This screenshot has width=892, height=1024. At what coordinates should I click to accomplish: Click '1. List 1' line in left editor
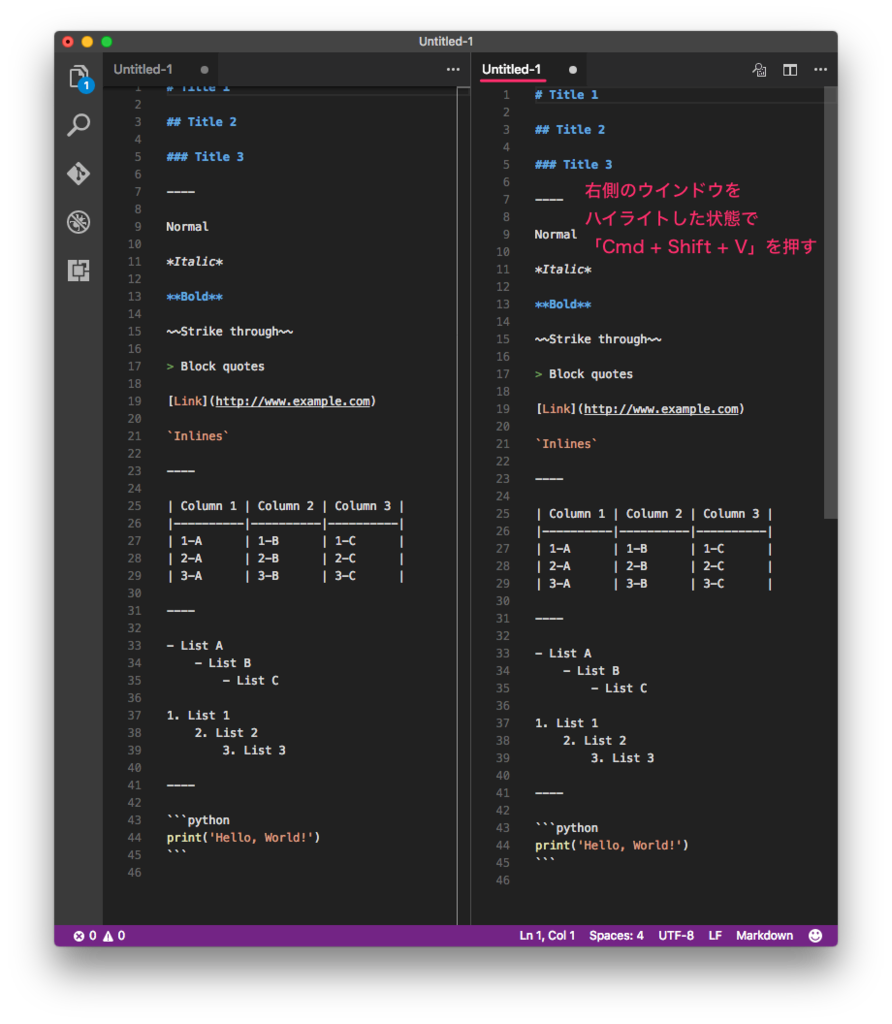[x=198, y=716]
